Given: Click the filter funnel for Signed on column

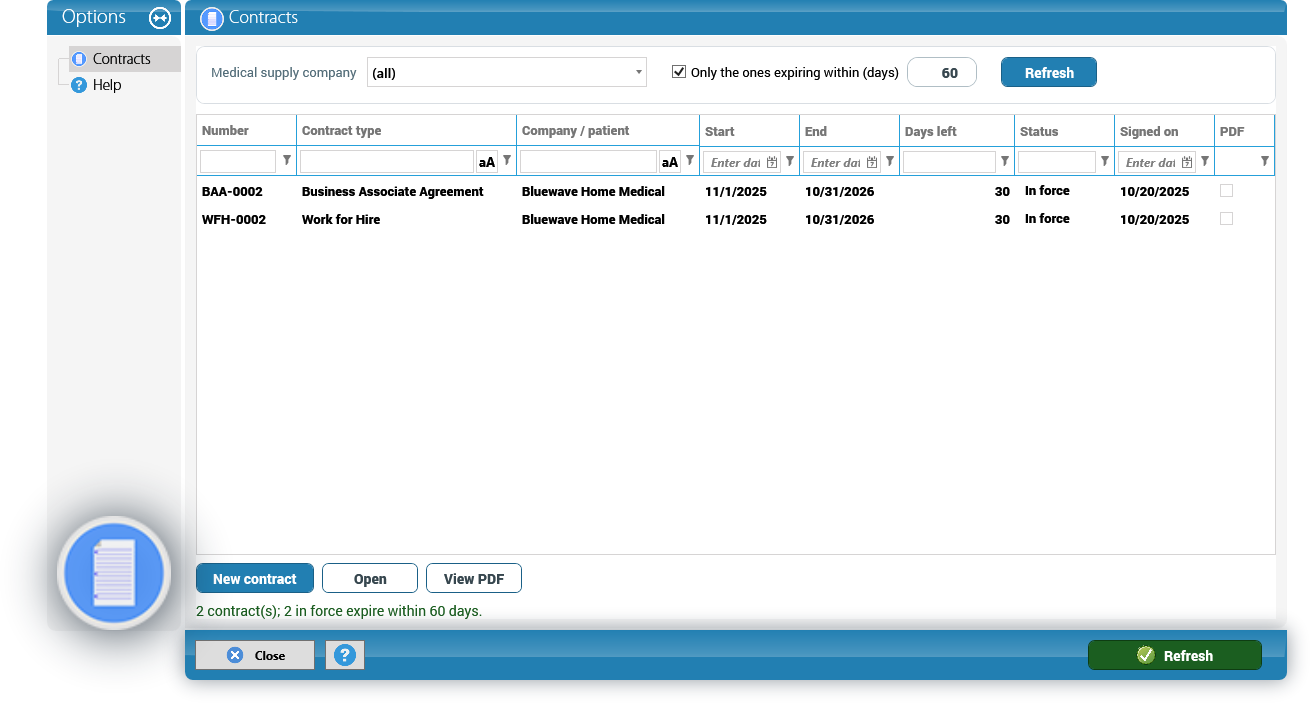Looking at the screenshot, I should tap(1205, 161).
